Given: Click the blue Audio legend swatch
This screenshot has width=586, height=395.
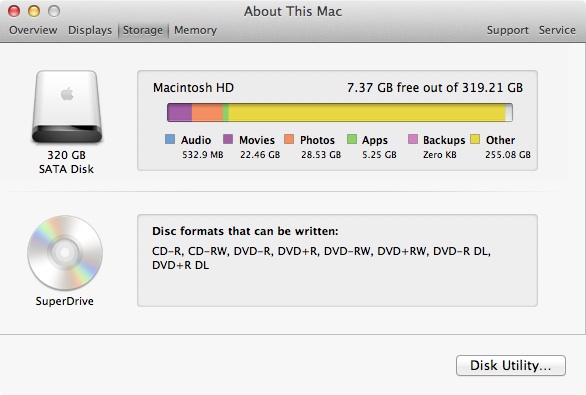Looking at the screenshot, I should pos(170,139).
